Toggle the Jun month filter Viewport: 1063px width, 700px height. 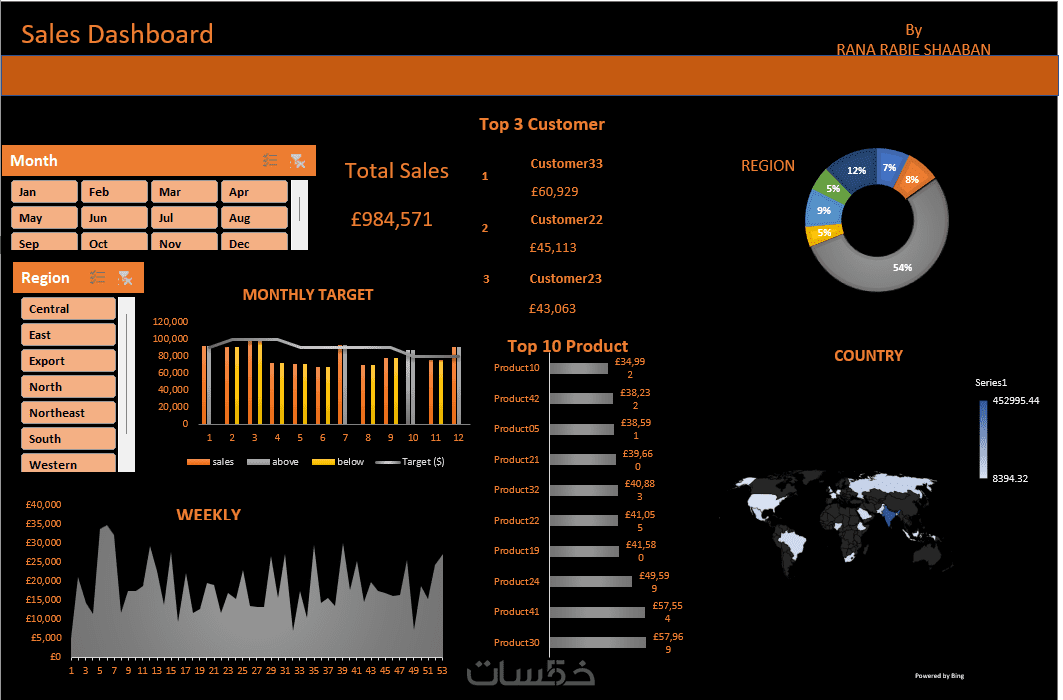point(114,218)
